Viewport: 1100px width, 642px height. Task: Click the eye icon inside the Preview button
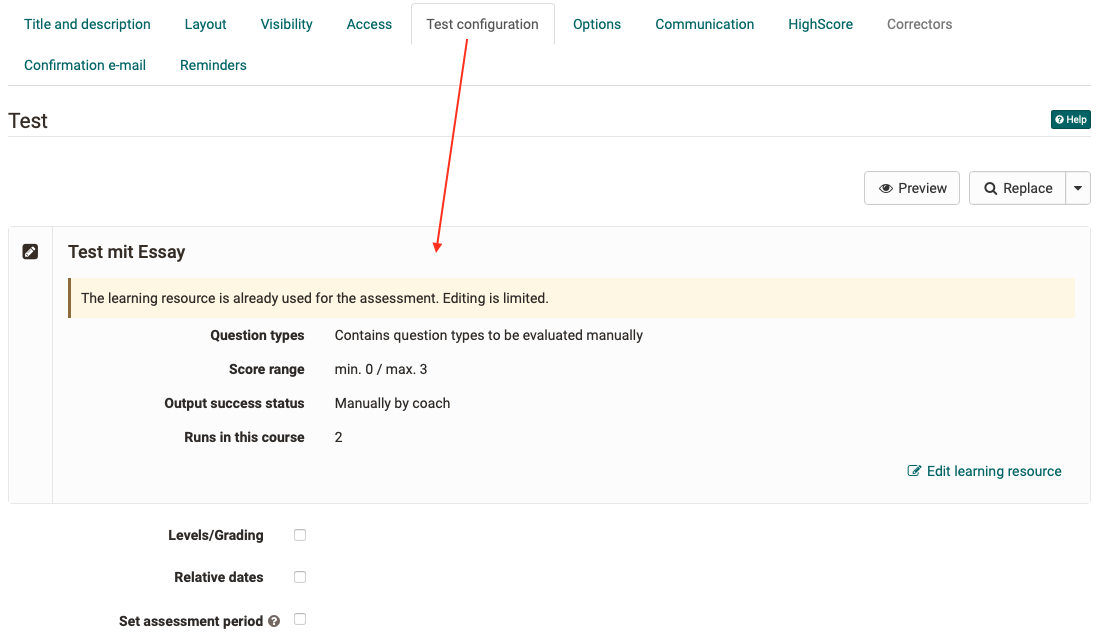pos(888,188)
